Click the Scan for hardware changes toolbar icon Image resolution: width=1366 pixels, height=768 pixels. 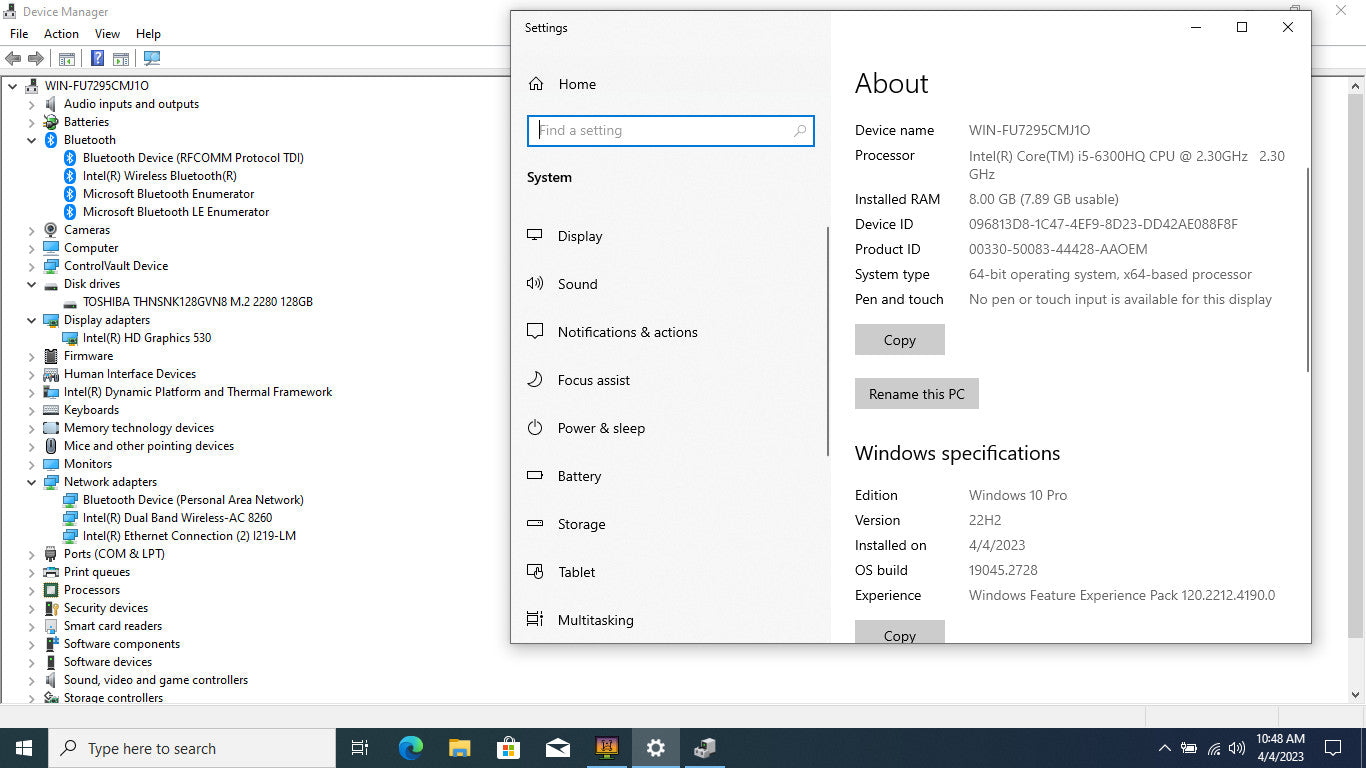152,59
